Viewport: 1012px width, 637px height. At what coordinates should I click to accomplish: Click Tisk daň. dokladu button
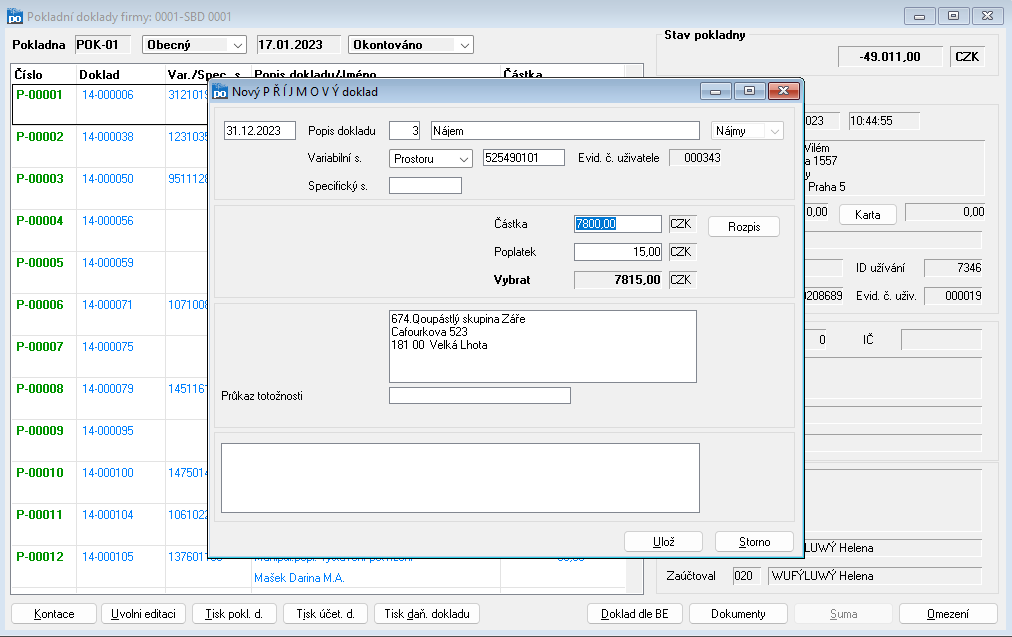(x=427, y=614)
